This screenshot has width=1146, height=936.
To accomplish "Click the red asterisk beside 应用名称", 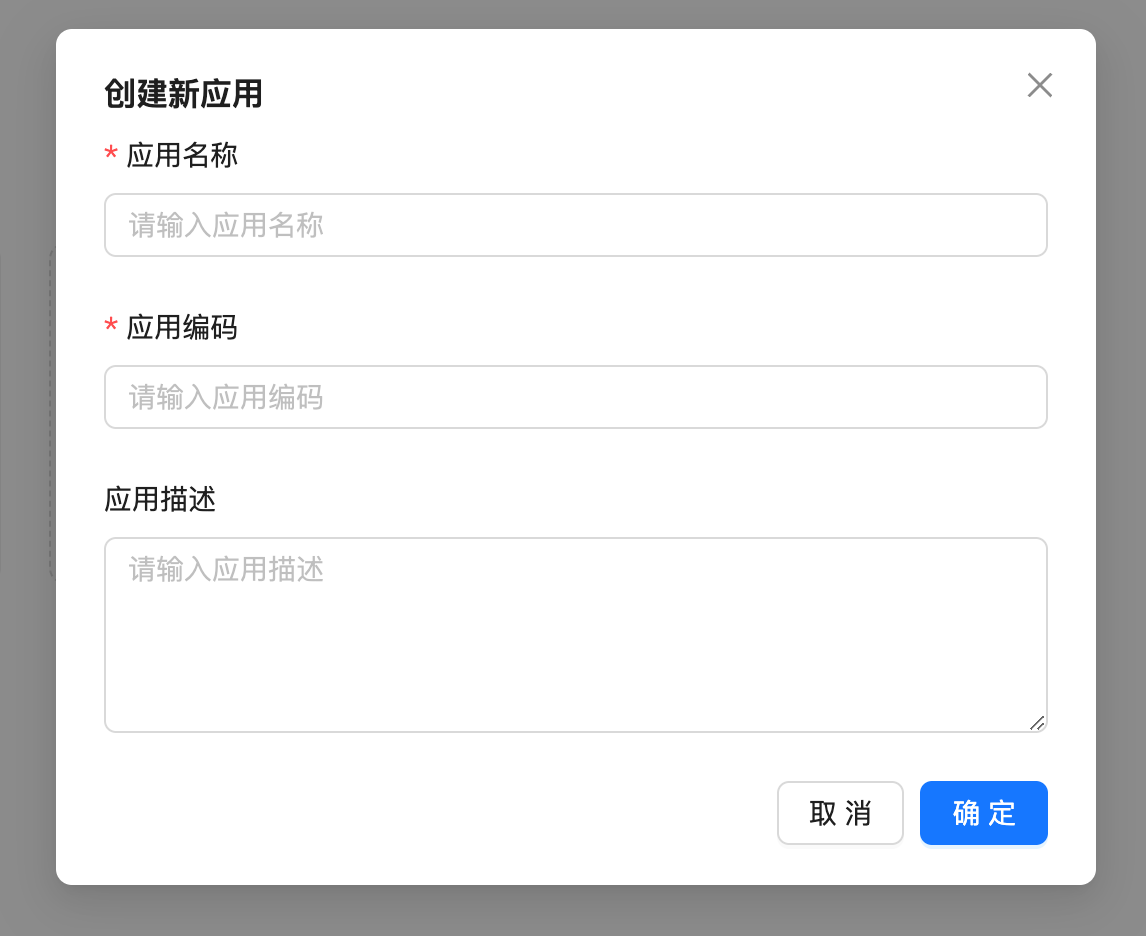I will pos(111,156).
